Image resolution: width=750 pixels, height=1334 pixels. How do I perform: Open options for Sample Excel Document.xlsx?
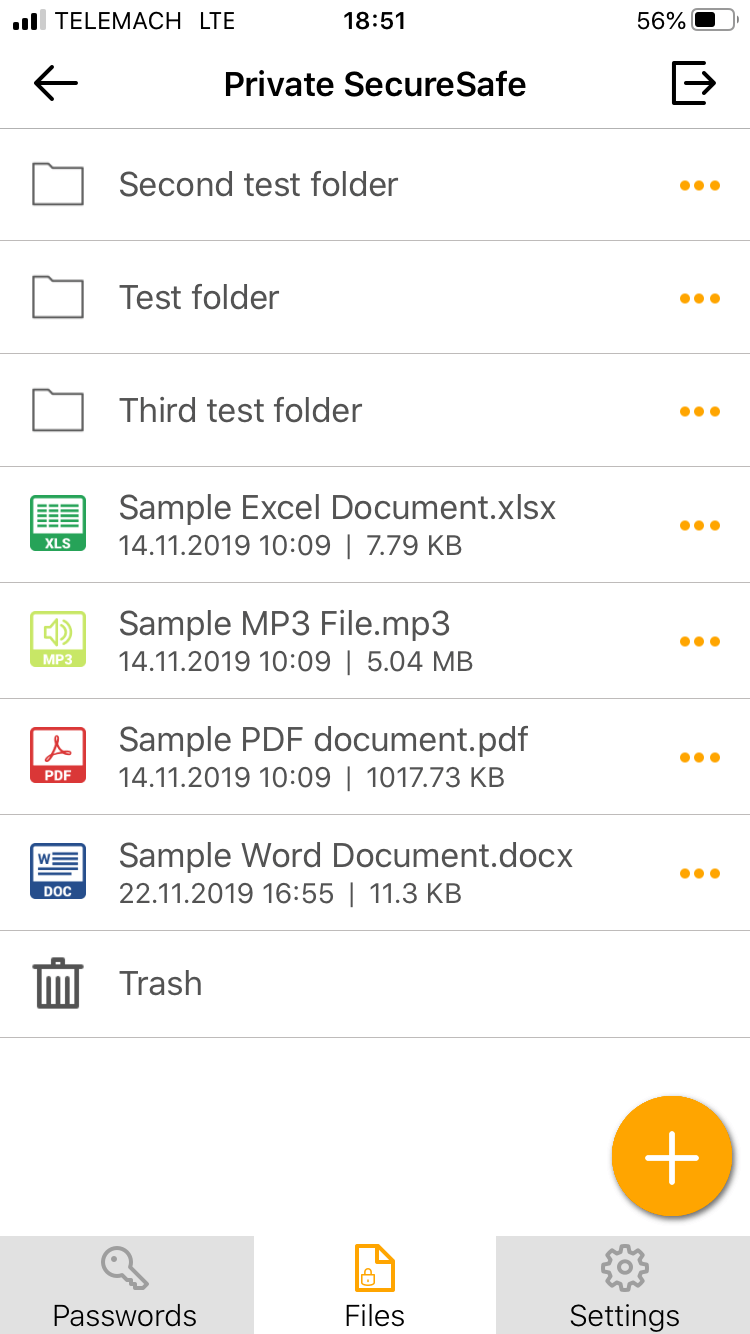click(x=699, y=526)
